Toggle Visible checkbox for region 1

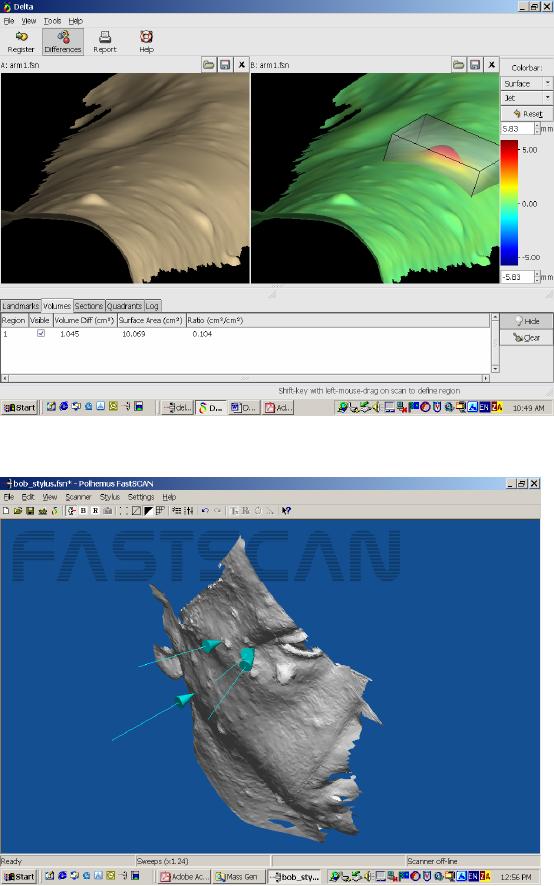[x=41, y=333]
